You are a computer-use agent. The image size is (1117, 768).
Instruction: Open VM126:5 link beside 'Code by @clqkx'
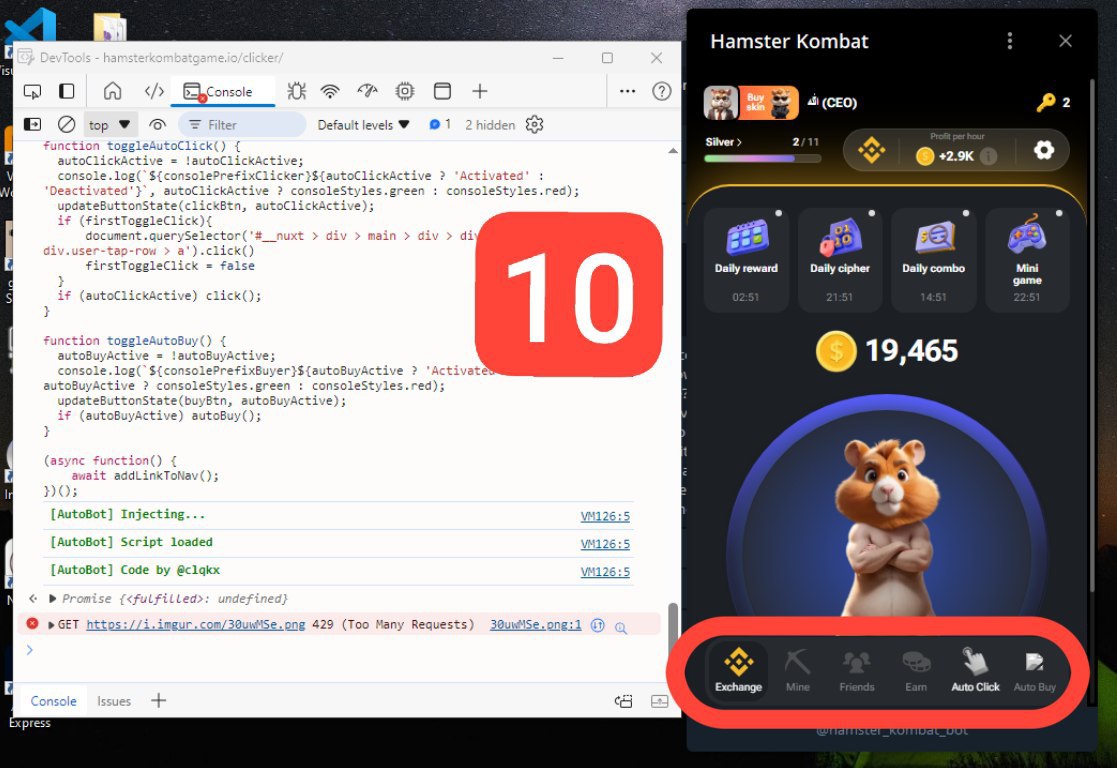pos(605,572)
